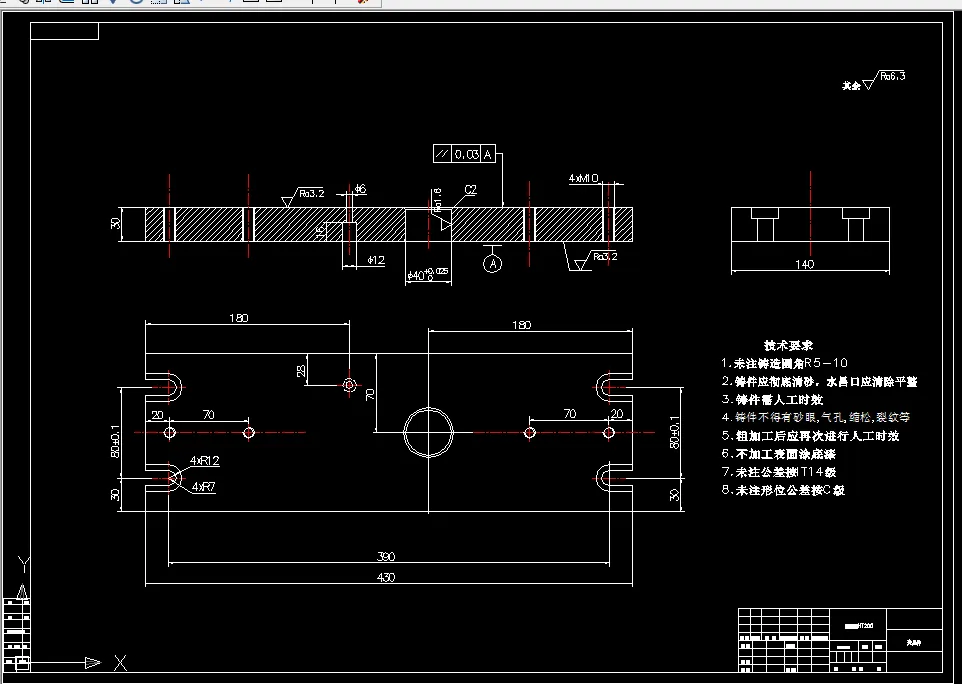
Task: Select note 7 mentioning IT14
Action: coord(779,472)
